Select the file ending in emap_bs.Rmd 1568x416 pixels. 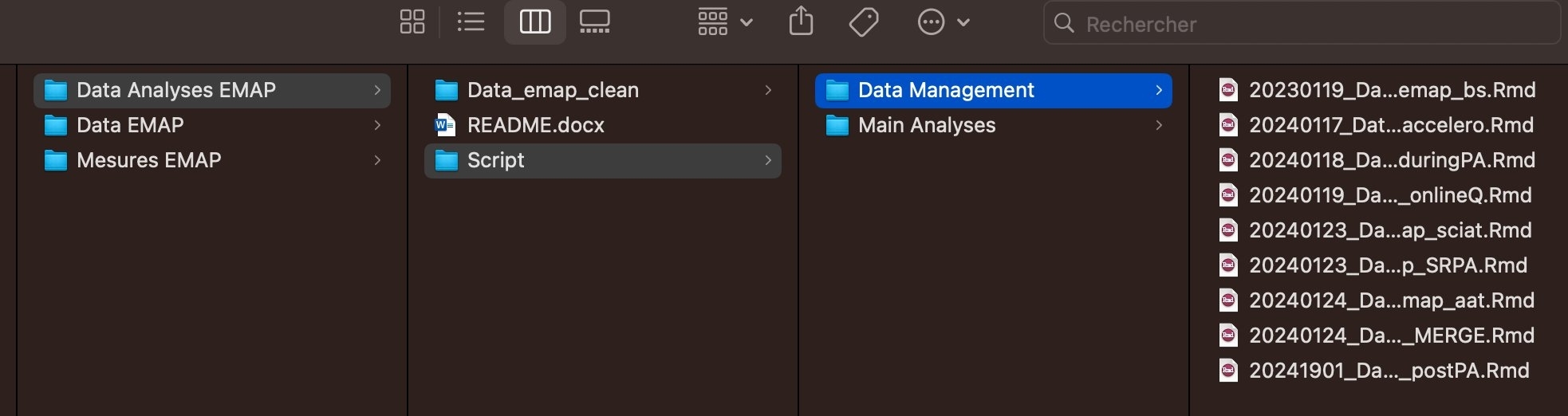click(x=1392, y=90)
